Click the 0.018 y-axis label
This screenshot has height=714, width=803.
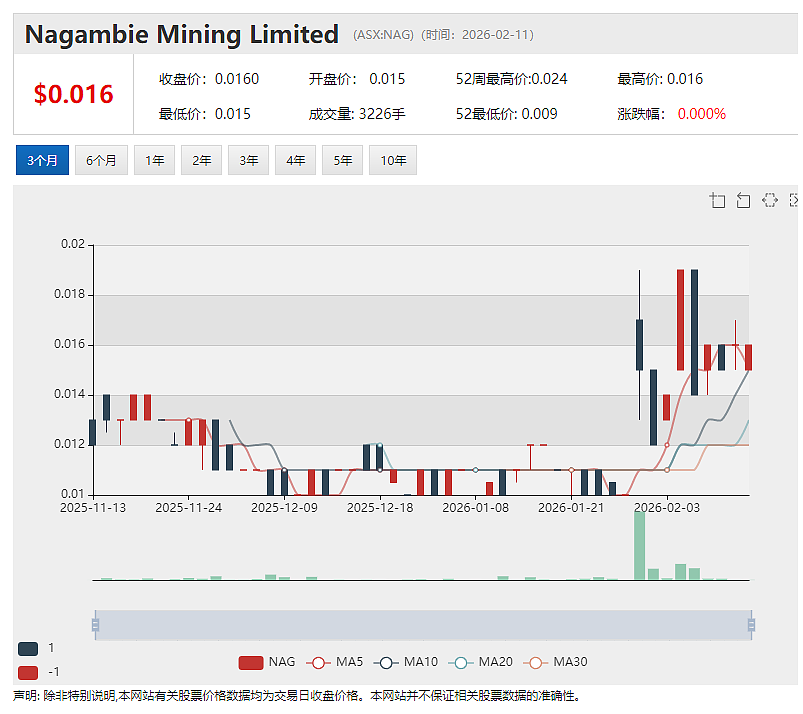tap(69, 294)
